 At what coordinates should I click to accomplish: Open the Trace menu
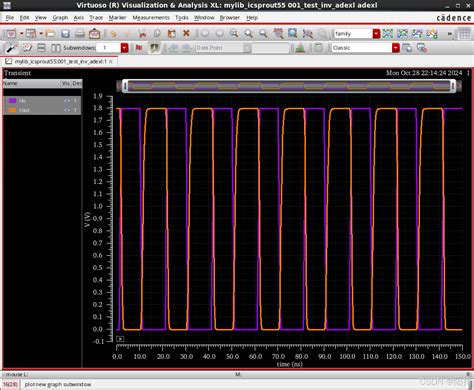[x=96, y=17]
